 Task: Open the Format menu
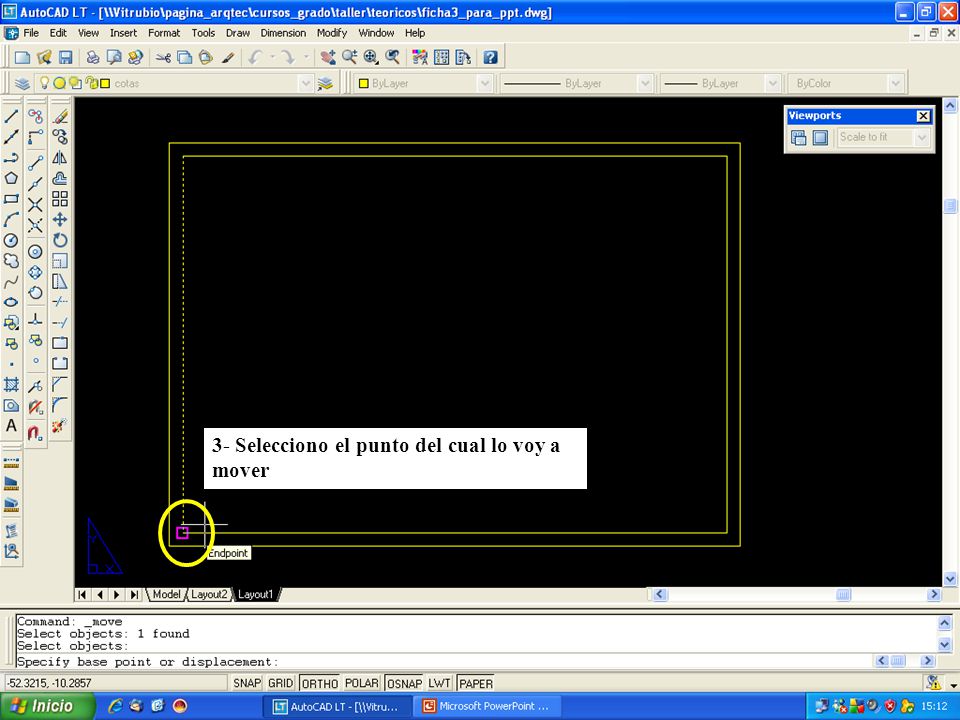click(x=164, y=33)
